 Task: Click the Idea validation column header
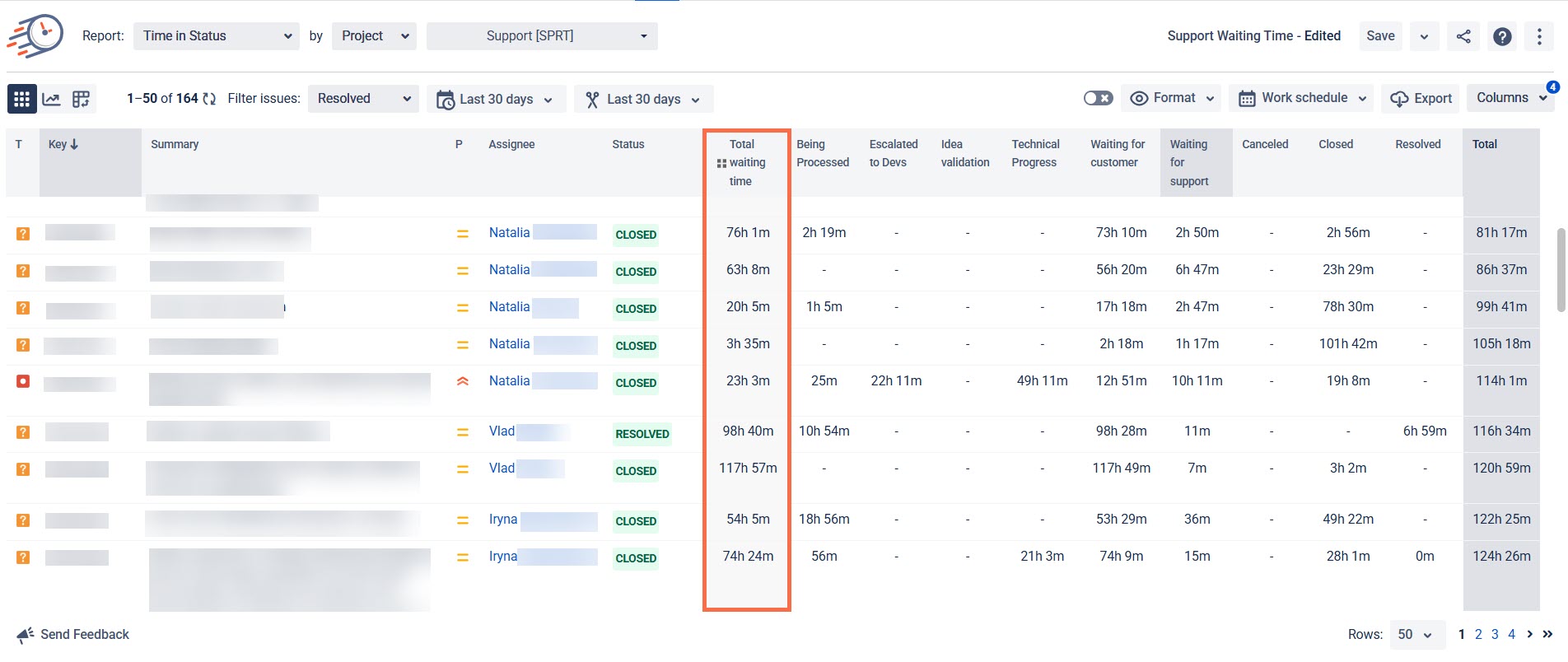click(x=965, y=153)
